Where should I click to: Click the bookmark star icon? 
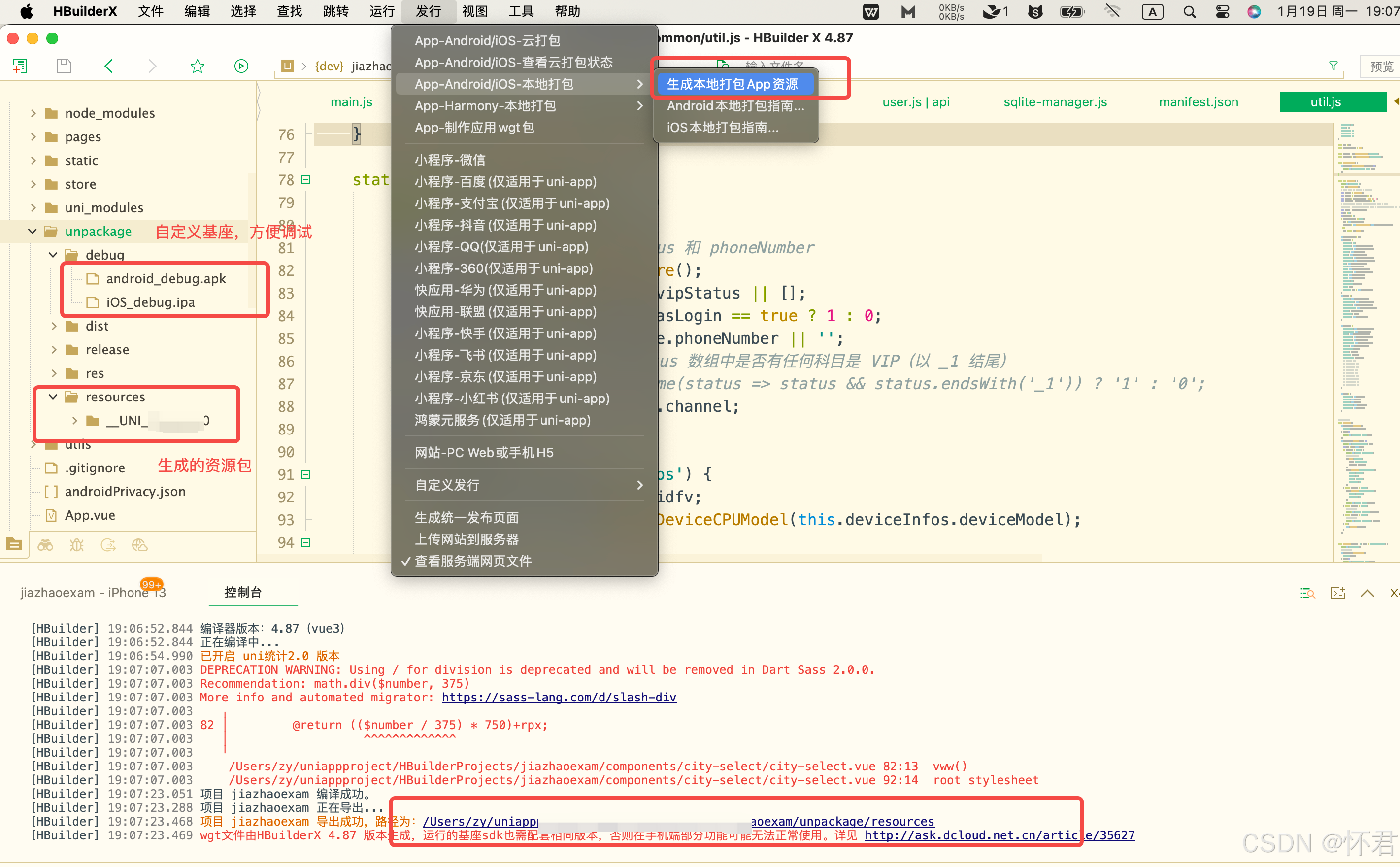click(197, 66)
